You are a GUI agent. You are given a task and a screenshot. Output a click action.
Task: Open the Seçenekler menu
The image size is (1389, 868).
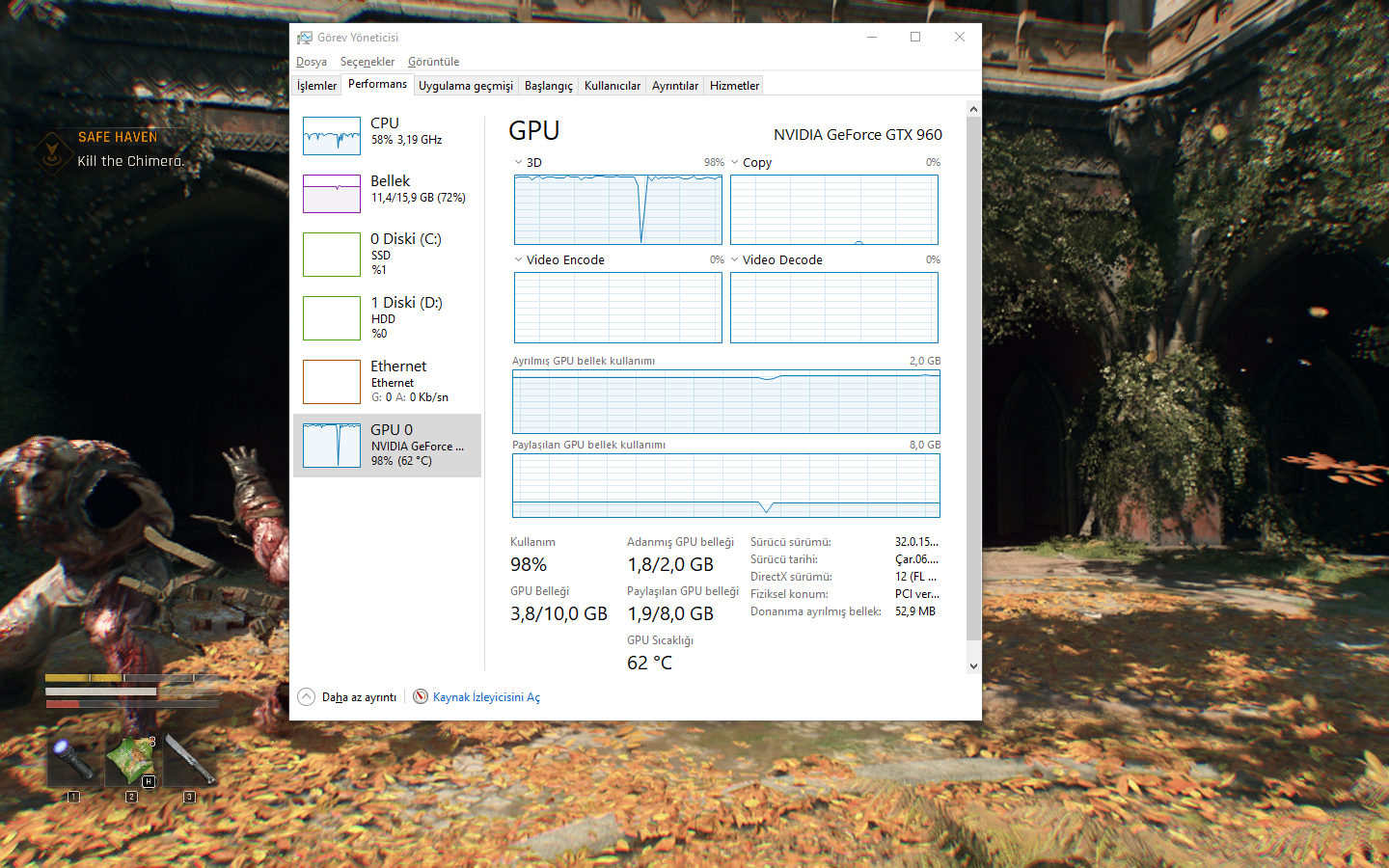click(x=368, y=62)
